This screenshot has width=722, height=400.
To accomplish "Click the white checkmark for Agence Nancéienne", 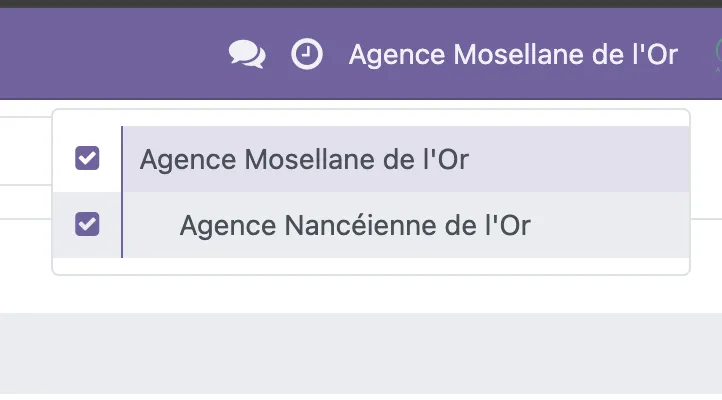I will (87, 224).
